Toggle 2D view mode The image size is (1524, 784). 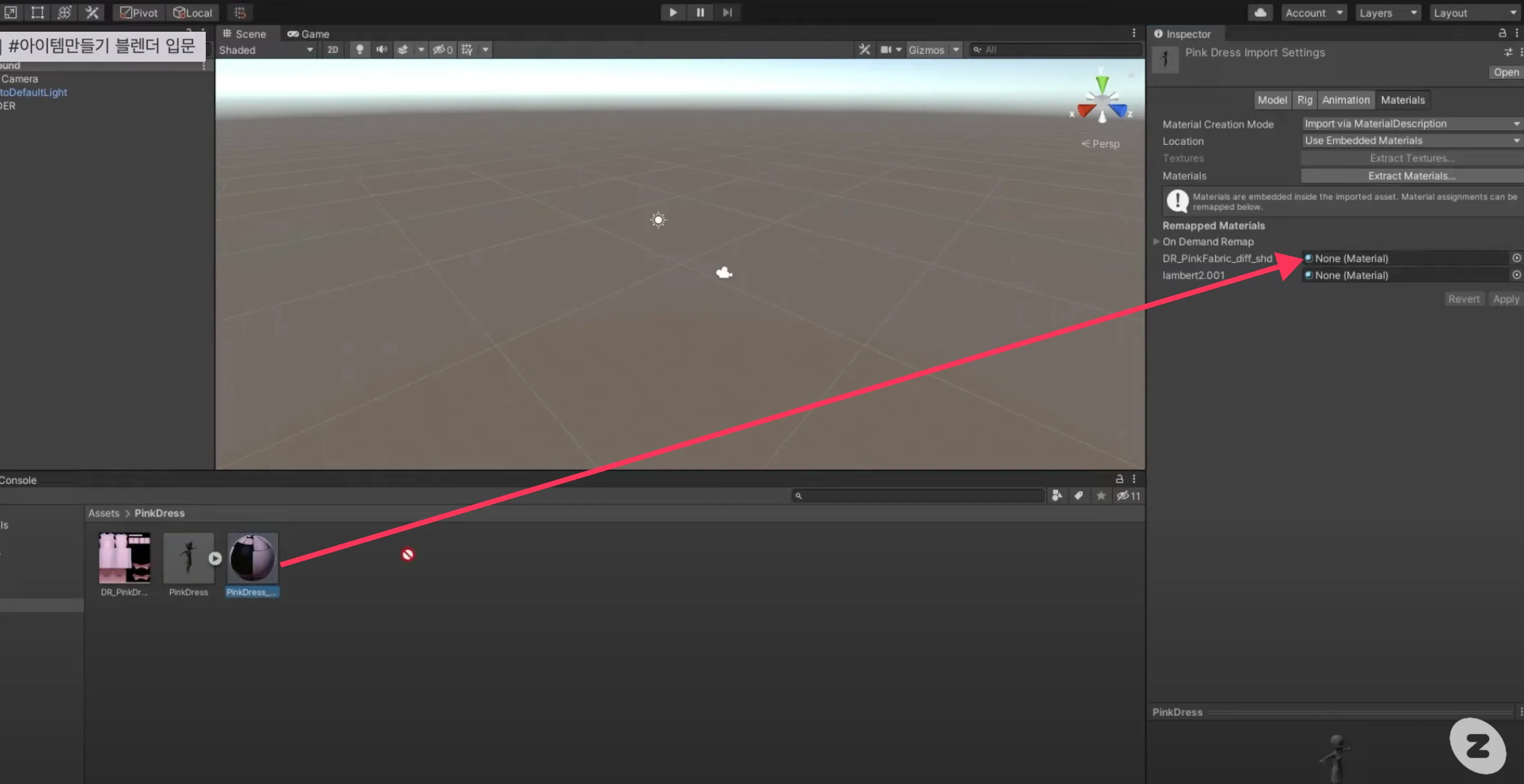[x=332, y=50]
